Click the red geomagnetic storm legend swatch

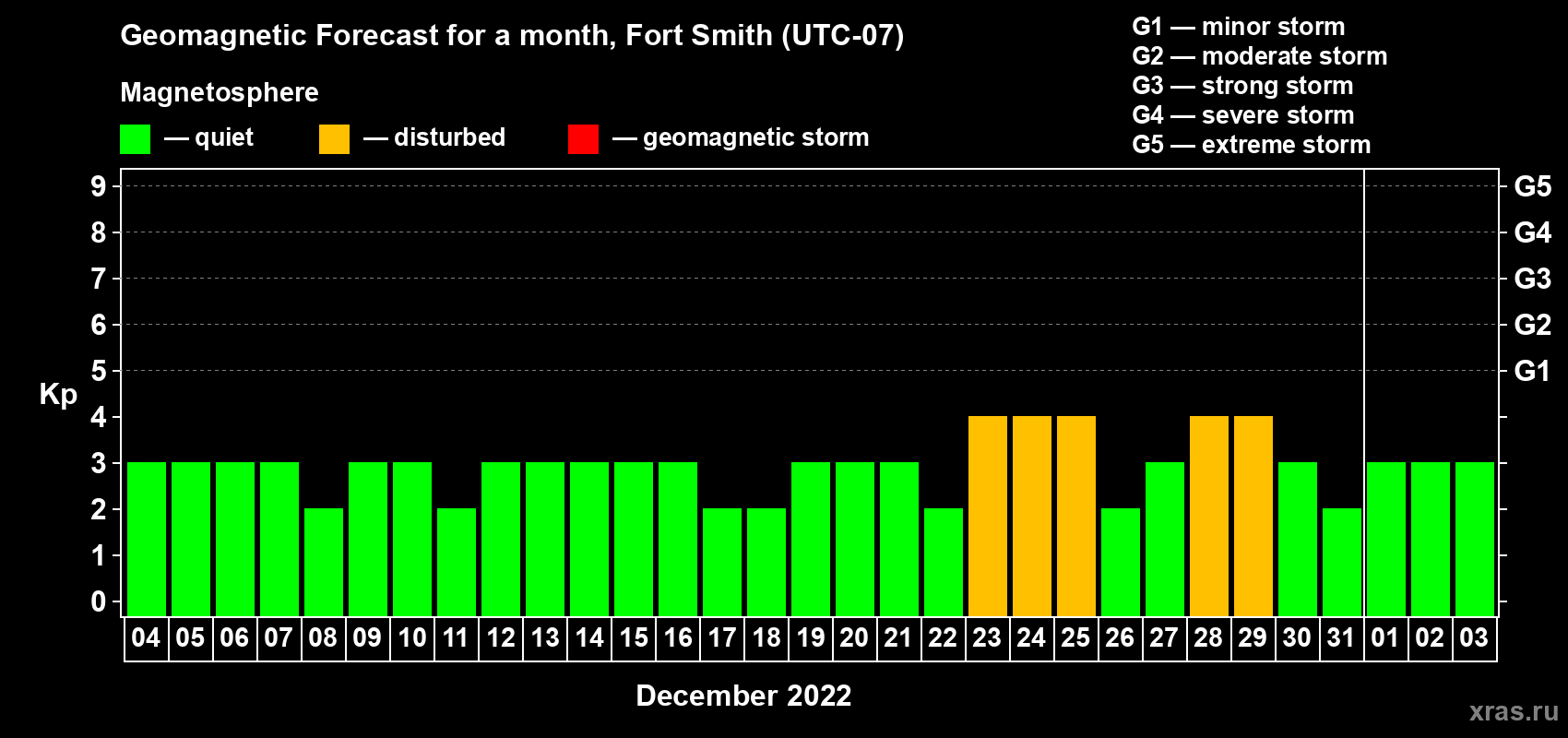tap(583, 139)
